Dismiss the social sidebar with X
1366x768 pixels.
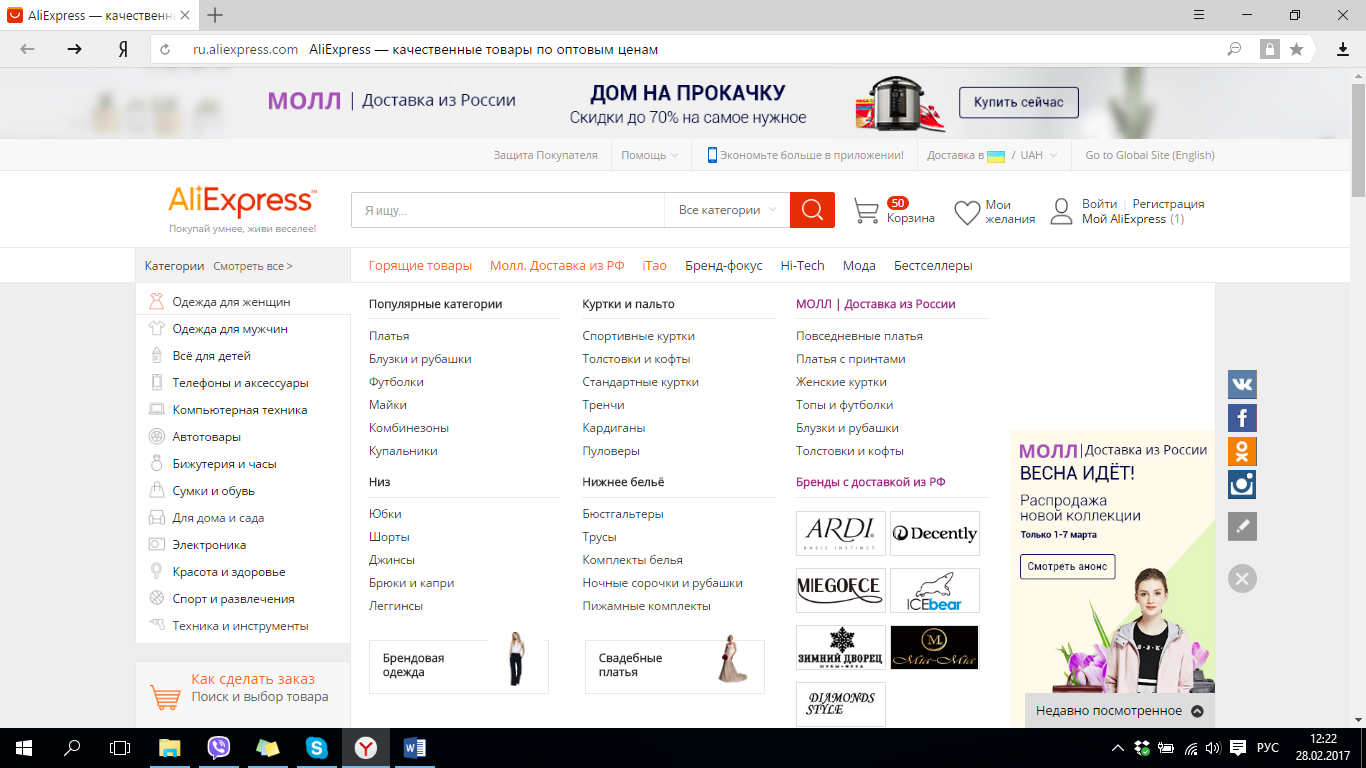pos(1242,578)
